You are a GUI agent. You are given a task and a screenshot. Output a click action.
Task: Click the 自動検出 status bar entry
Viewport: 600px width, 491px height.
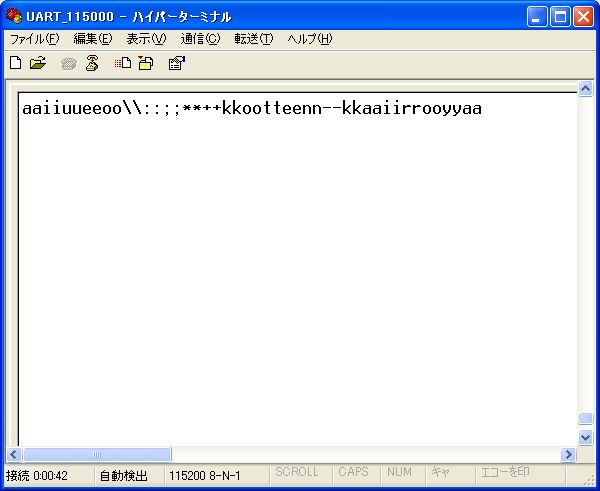123,476
